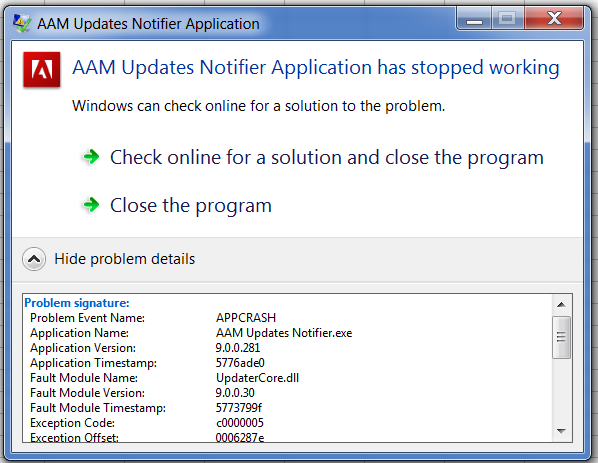This screenshot has height=463, width=598.
Task: Select the APPCRASH value
Action: 246,318
